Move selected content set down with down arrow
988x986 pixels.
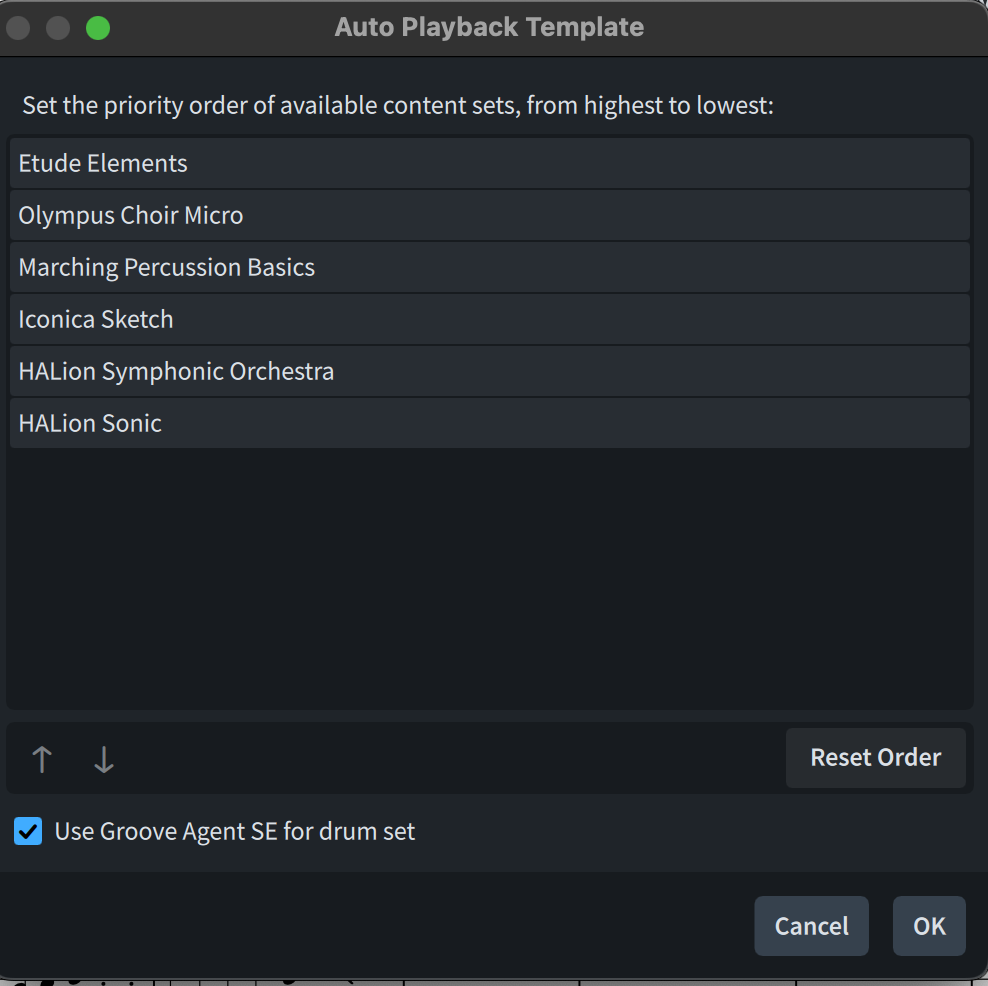pos(104,759)
